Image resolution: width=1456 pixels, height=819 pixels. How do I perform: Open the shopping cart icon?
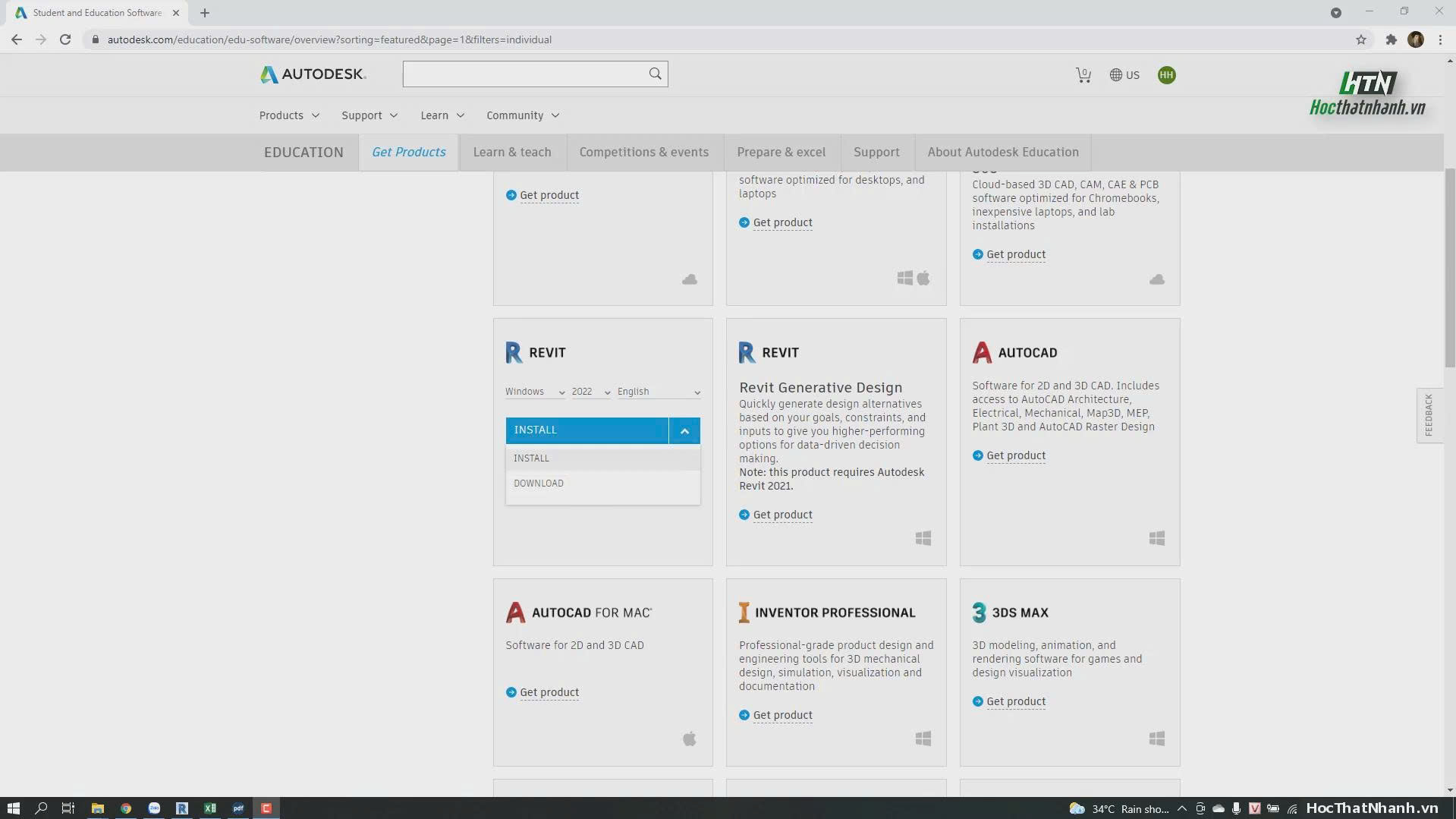1083,74
